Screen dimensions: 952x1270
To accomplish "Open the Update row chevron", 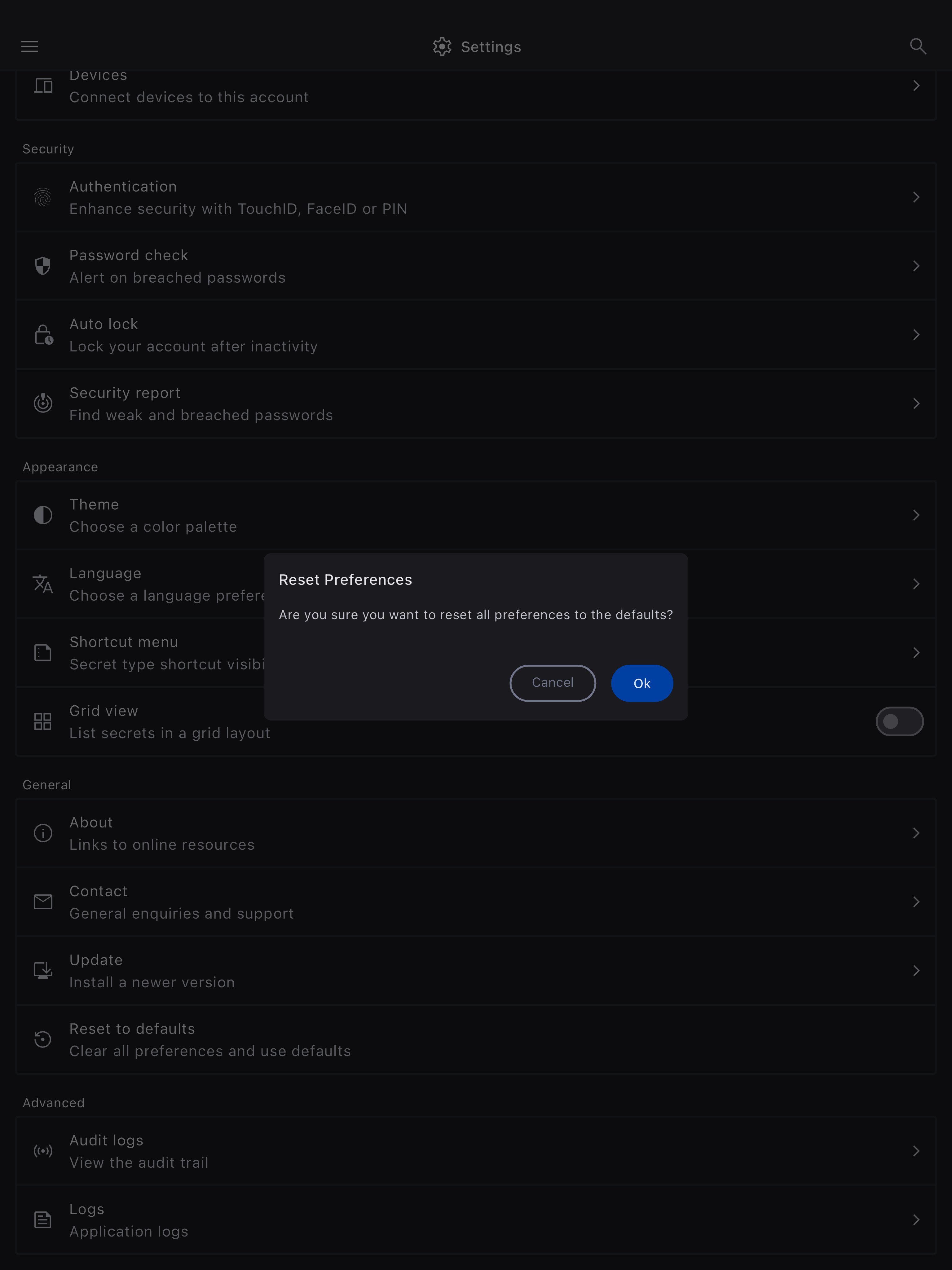I will [916, 970].
